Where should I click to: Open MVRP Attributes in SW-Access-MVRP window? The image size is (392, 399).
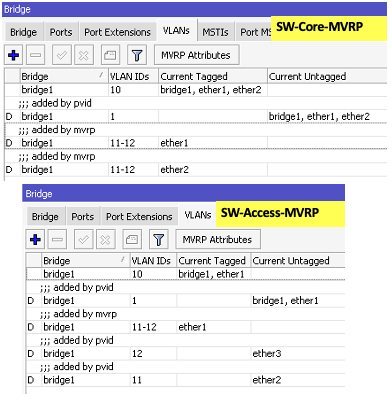coord(218,239)
